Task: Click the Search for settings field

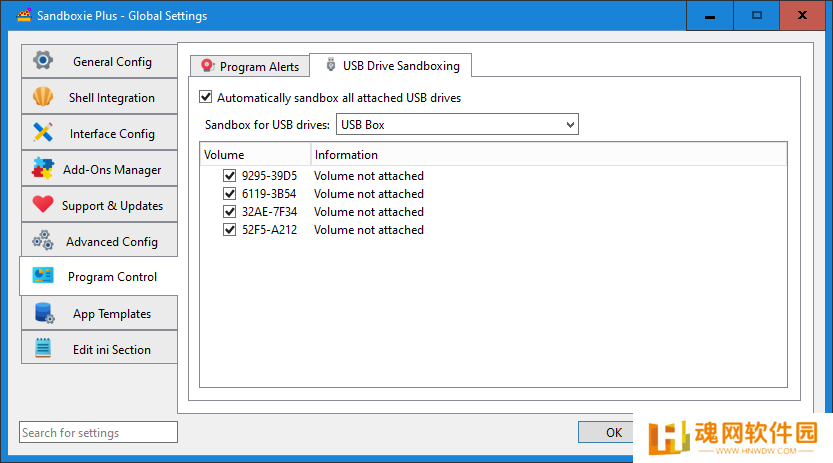Action: point(98,432)
